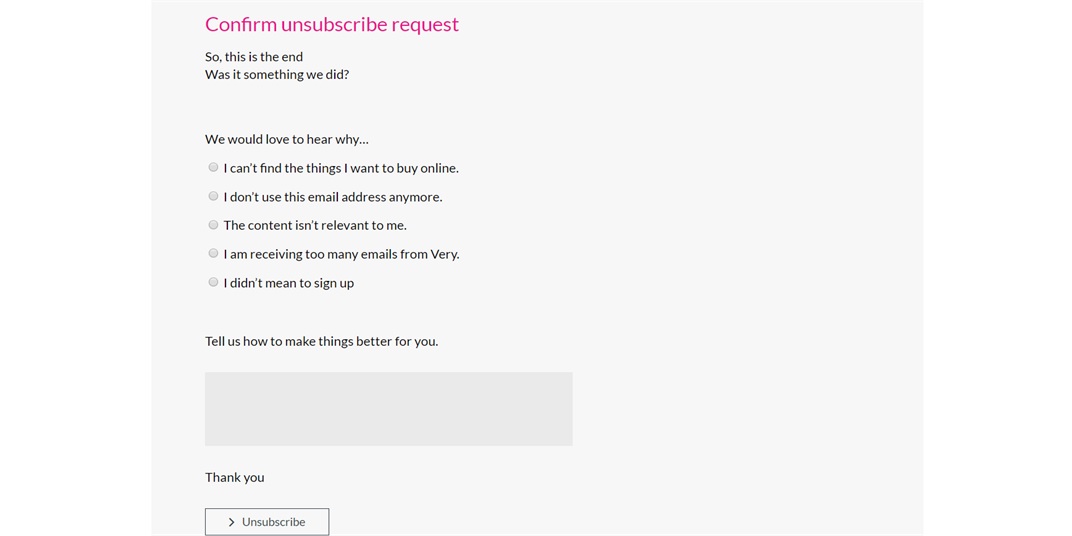The width and height of the screenshot is (1072, 536).
Task: Click label text "too many emails from Very."
Action: 384,254
